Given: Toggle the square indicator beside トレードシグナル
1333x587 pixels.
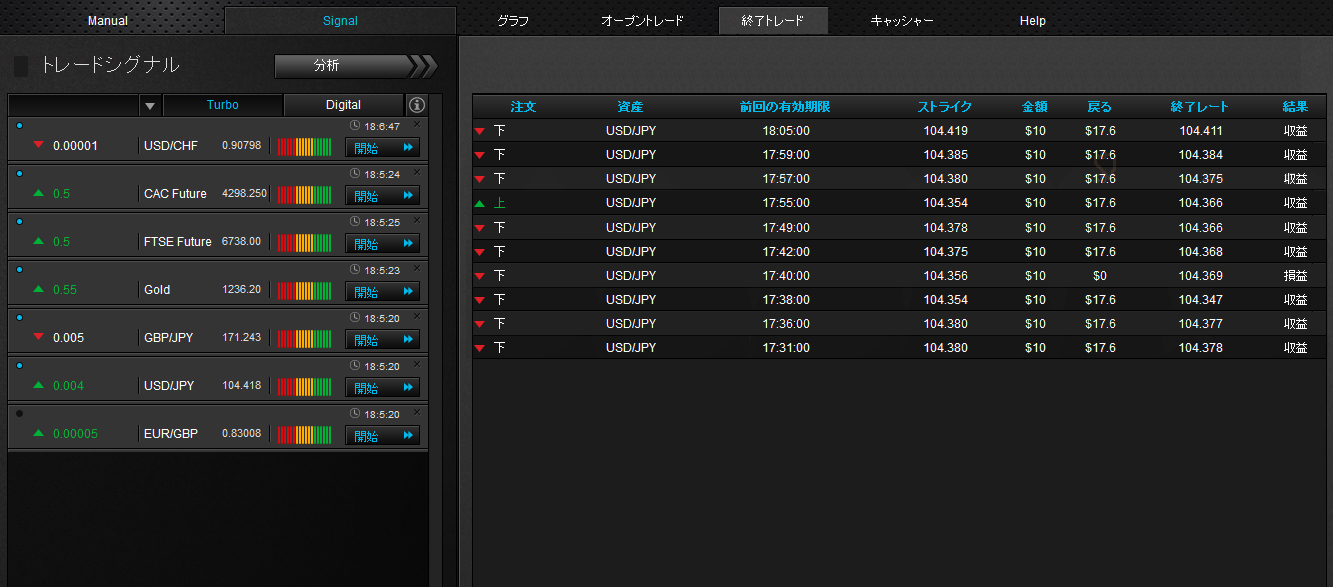Looking at the screenshot, I should (x=20, y=67).
